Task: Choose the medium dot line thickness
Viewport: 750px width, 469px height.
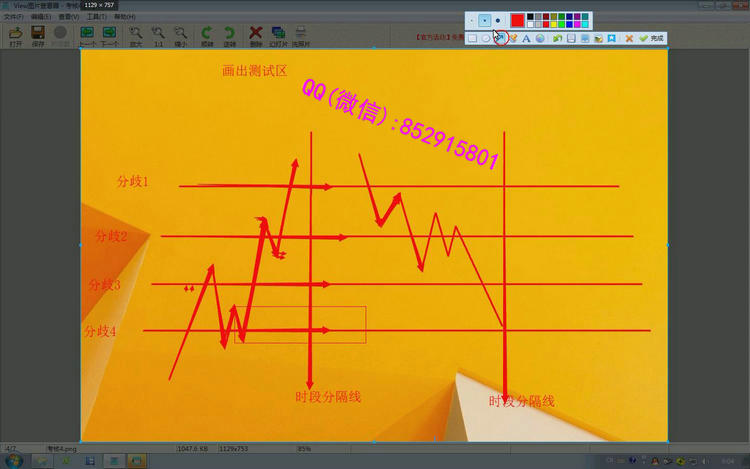Action: coord(485,20)
